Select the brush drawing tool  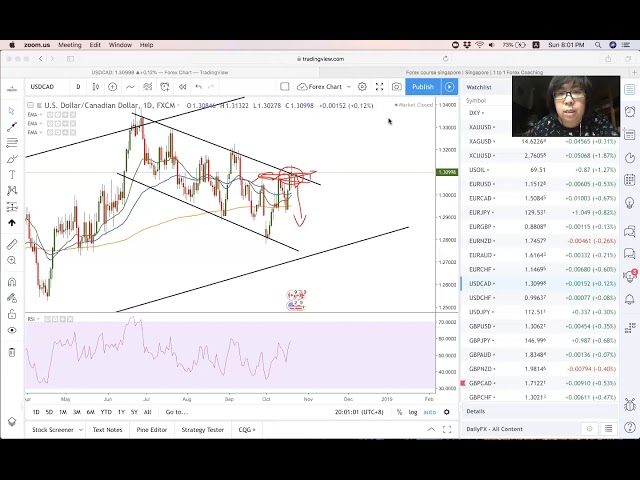(12, 159)
